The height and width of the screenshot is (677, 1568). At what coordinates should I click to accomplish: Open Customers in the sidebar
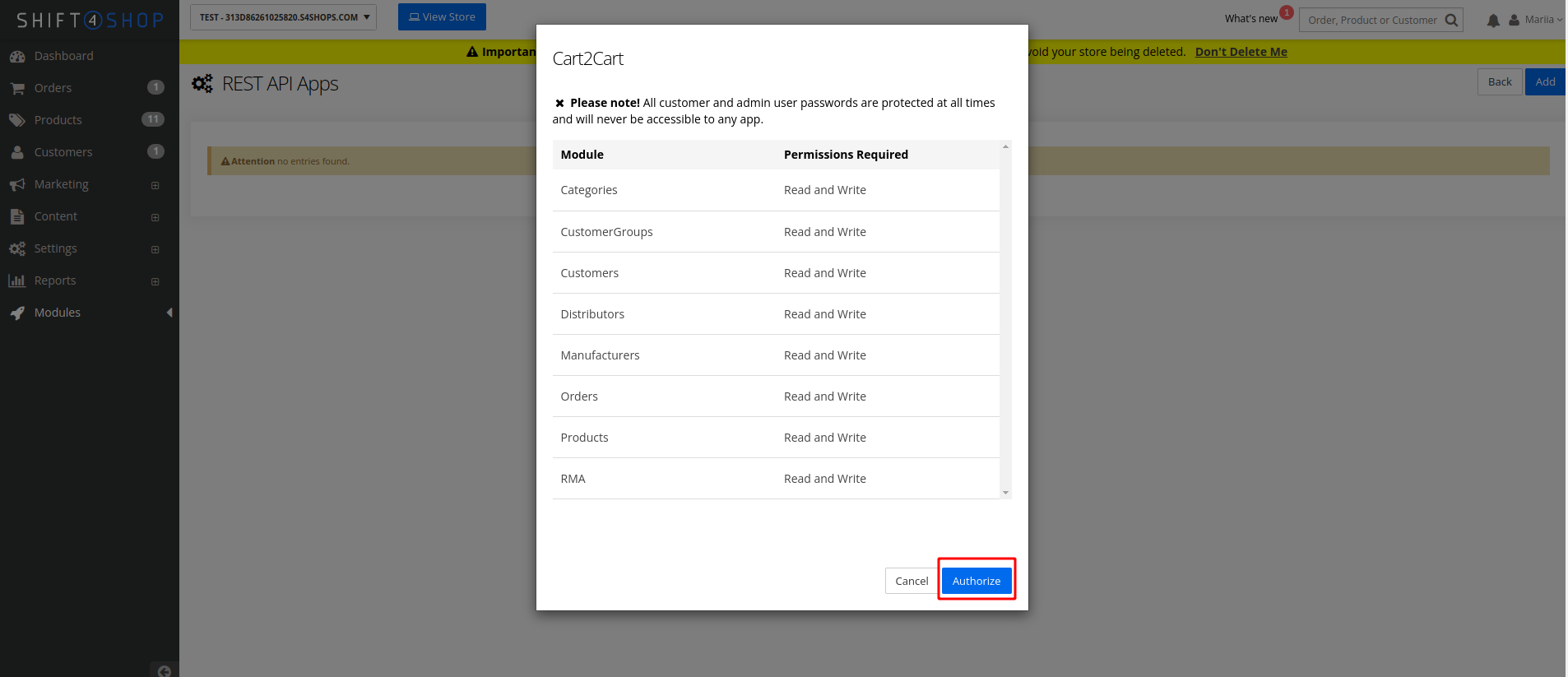(63, 152)
